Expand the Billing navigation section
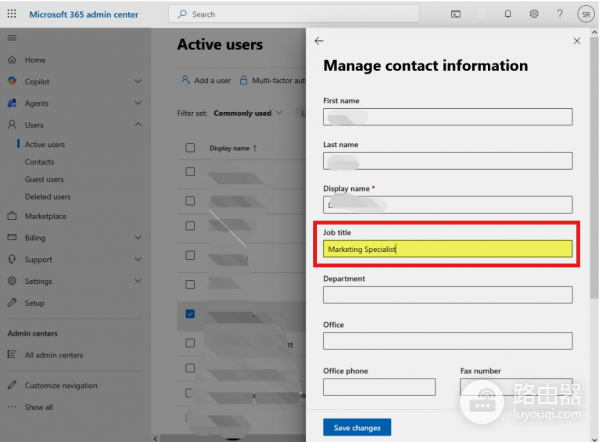The width and height of the screenshot is (600, 442). [x=138, y=238]
